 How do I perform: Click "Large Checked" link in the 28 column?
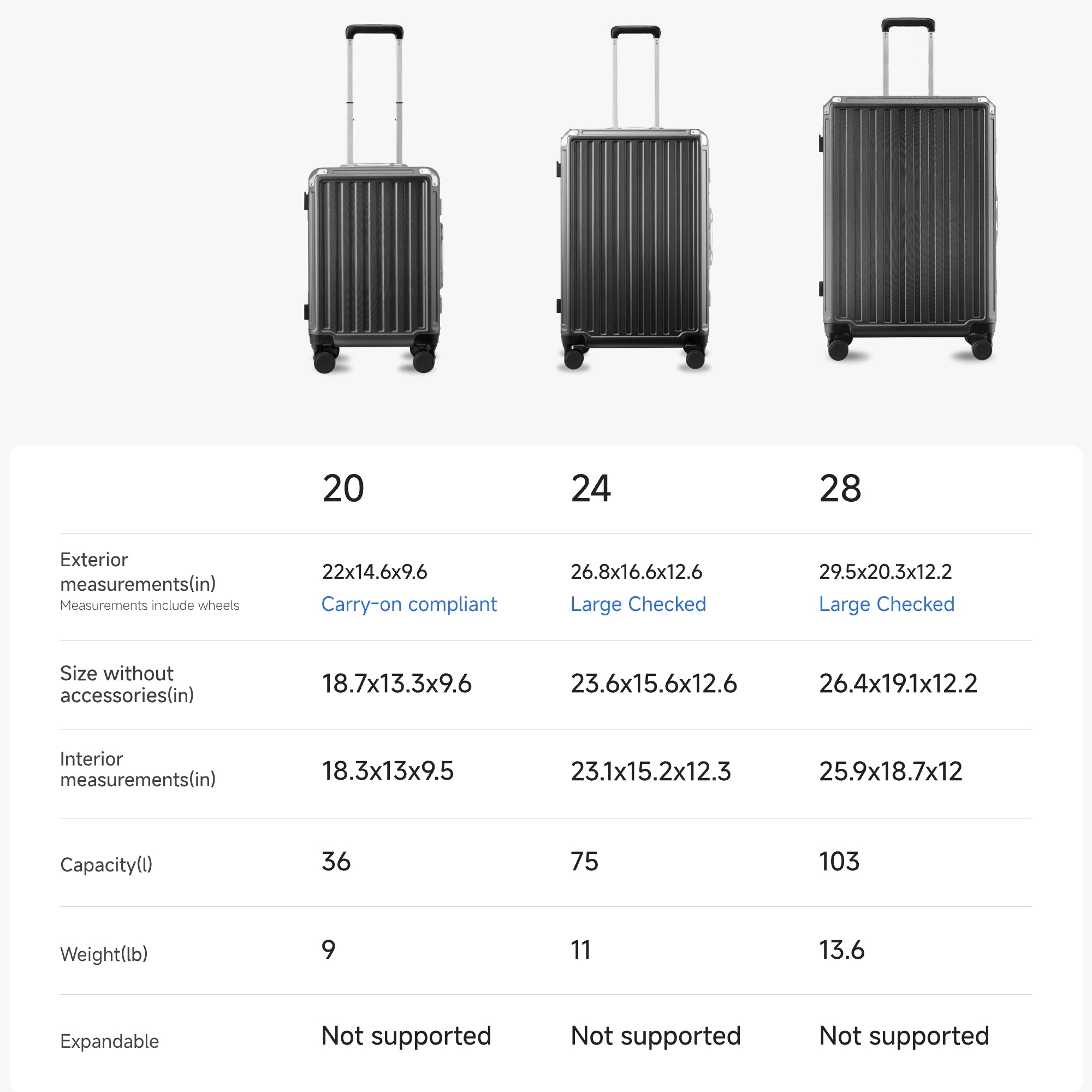[x=886, y=604]
